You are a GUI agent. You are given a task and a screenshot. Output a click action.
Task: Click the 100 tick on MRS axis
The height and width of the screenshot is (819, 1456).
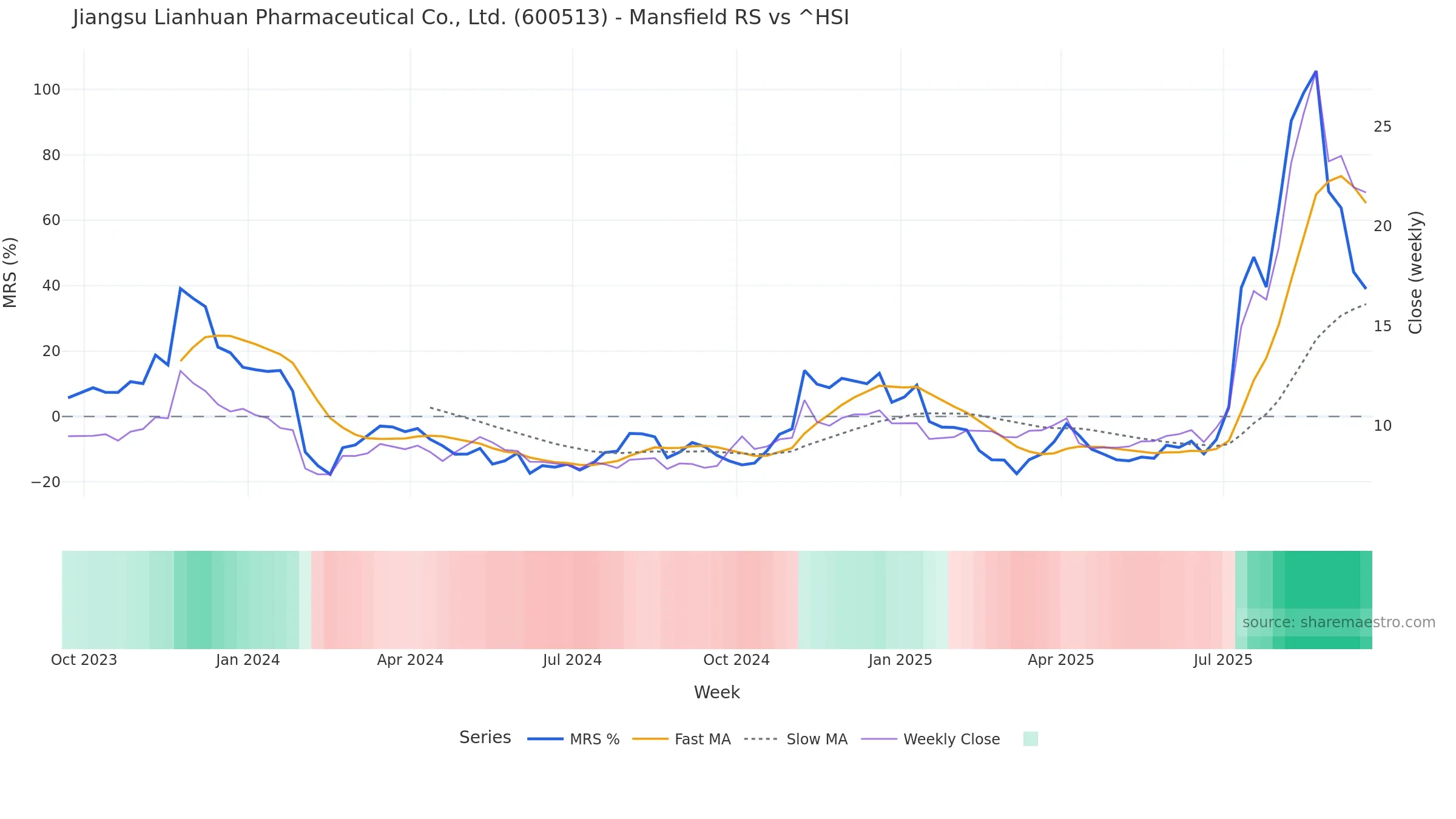[47, 90]
